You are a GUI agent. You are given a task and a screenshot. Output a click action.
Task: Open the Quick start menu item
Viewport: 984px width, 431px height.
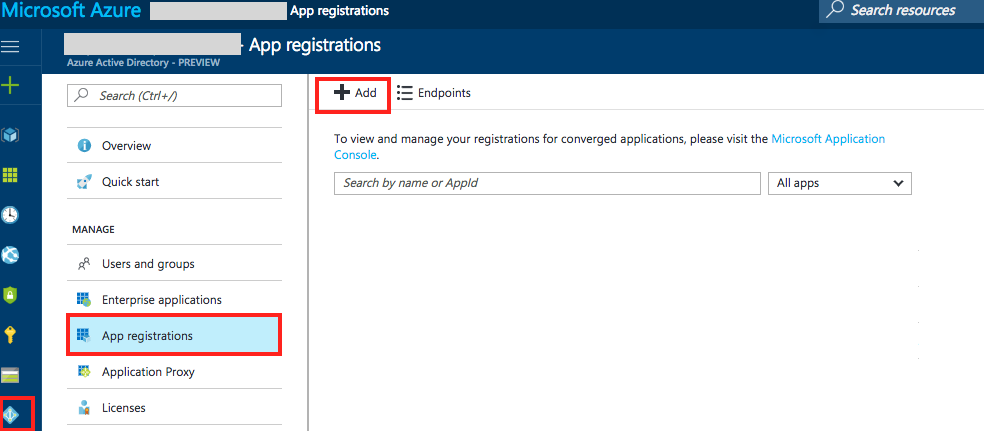(174, 182)
